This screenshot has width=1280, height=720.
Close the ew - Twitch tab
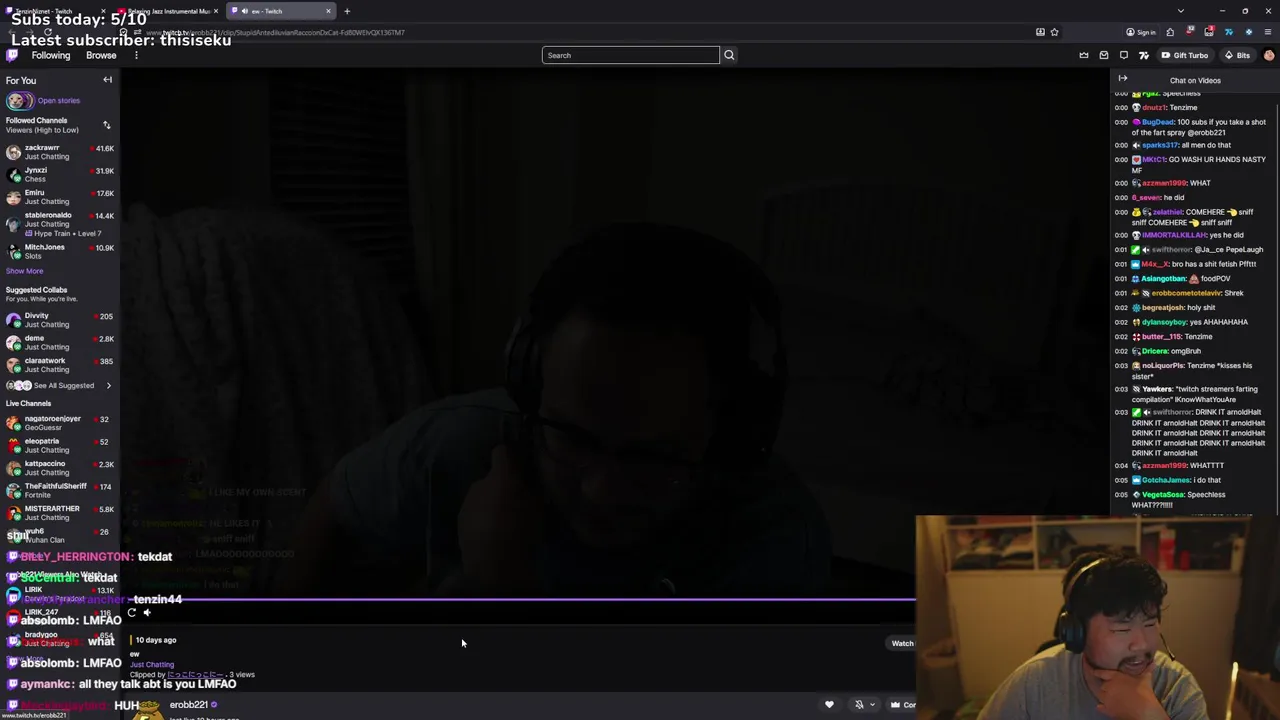328,11
